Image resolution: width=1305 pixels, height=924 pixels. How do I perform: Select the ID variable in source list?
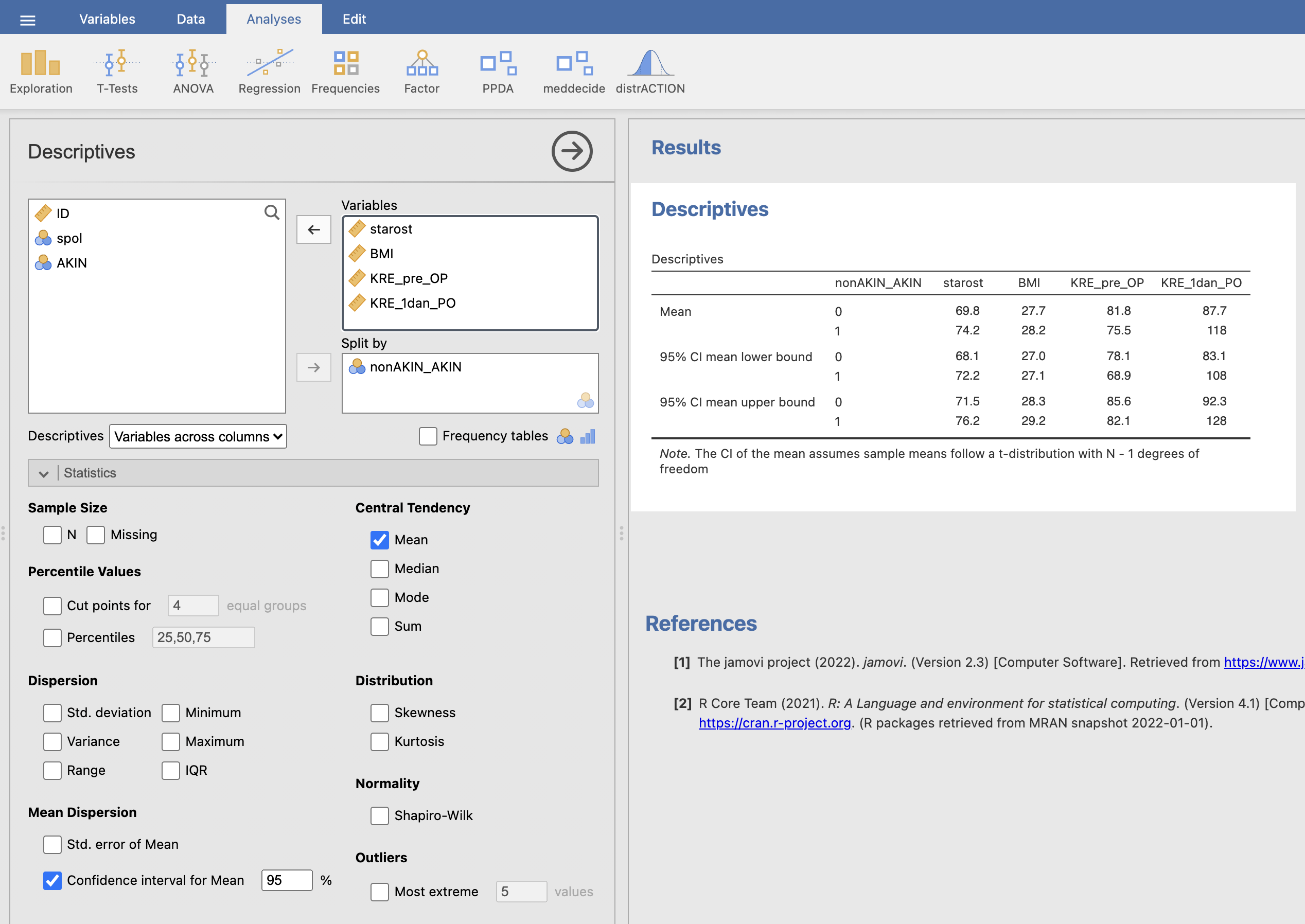(156, 214)
